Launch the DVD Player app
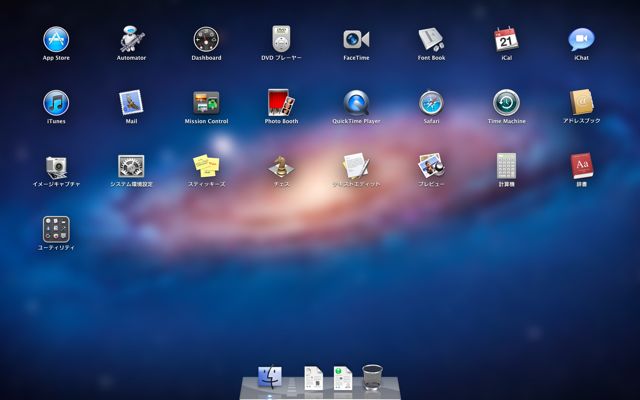This screenshot has height=400, width=640. click(x=281, y=39)
